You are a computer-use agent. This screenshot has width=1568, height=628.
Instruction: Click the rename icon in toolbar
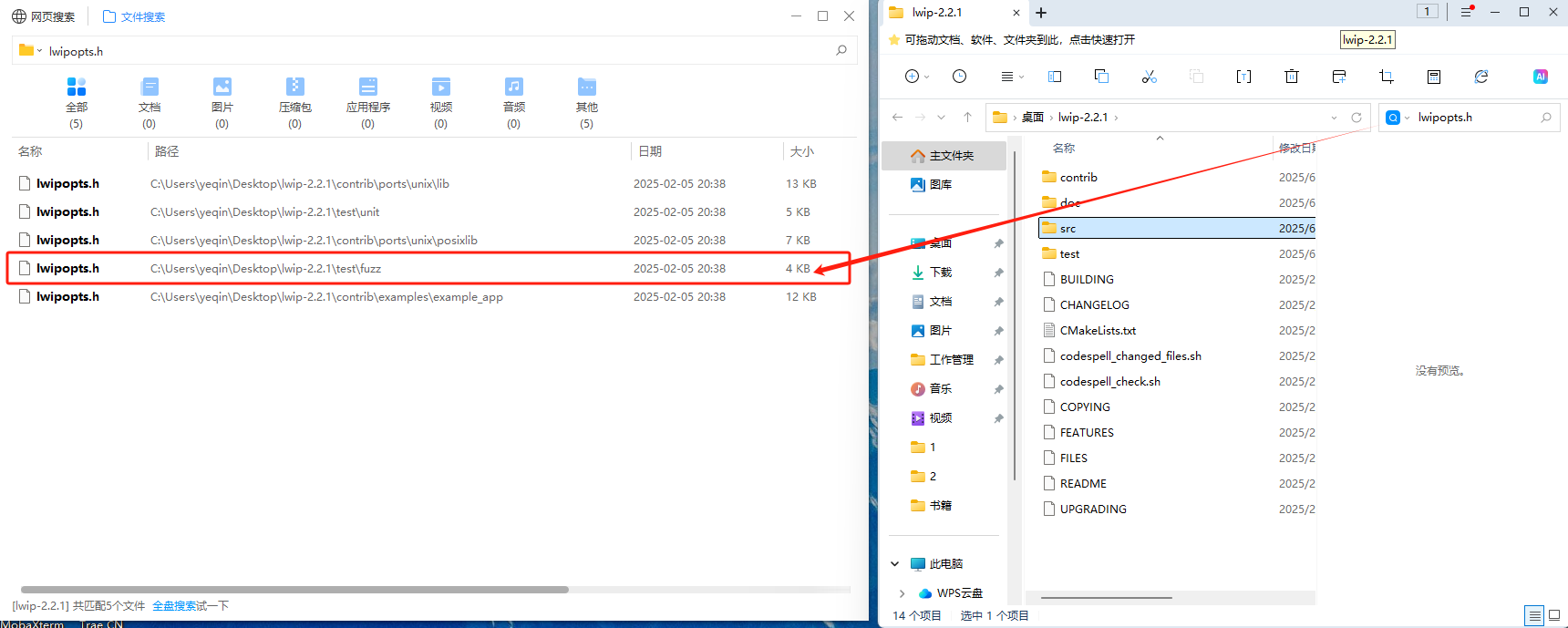coord(1243,77)
